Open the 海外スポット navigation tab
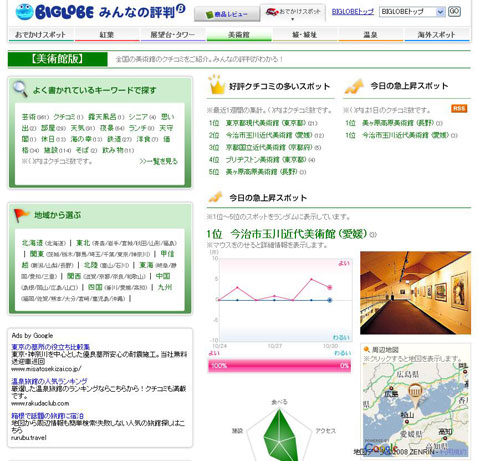 pyautogui.click(x=436, y=34)
